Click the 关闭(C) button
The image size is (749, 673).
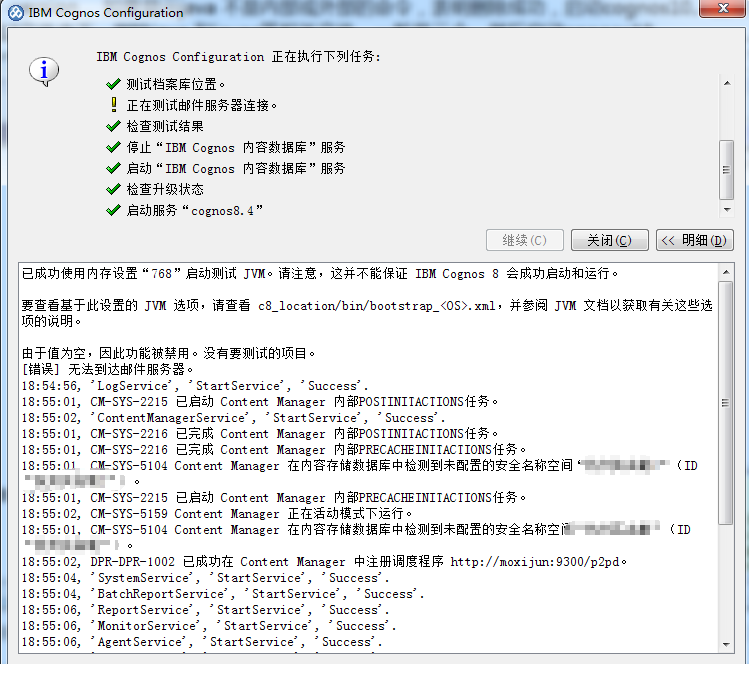(x=610, y=240)
